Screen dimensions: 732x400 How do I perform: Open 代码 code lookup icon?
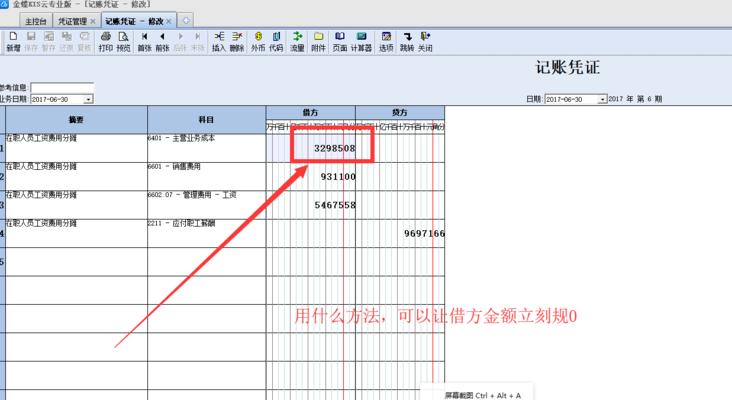click(276, 42)
